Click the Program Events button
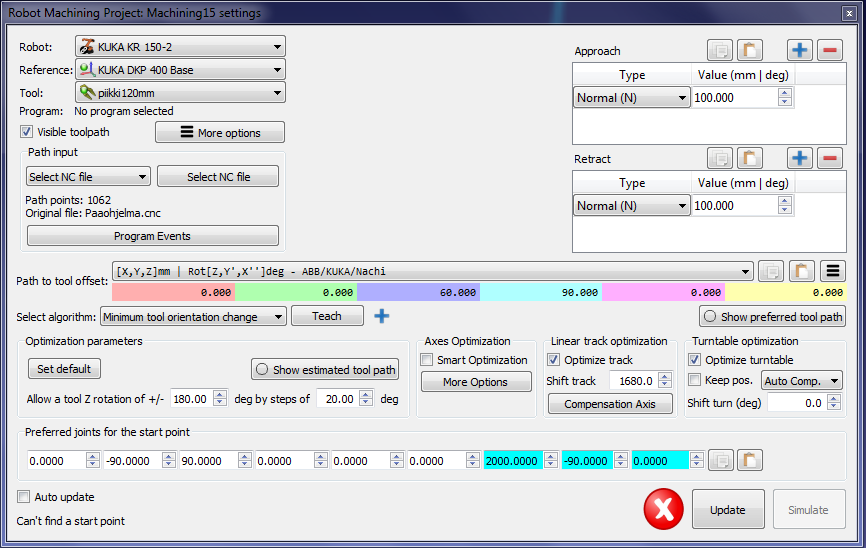The width and height of the screenshot is (866, 548). 153,236
